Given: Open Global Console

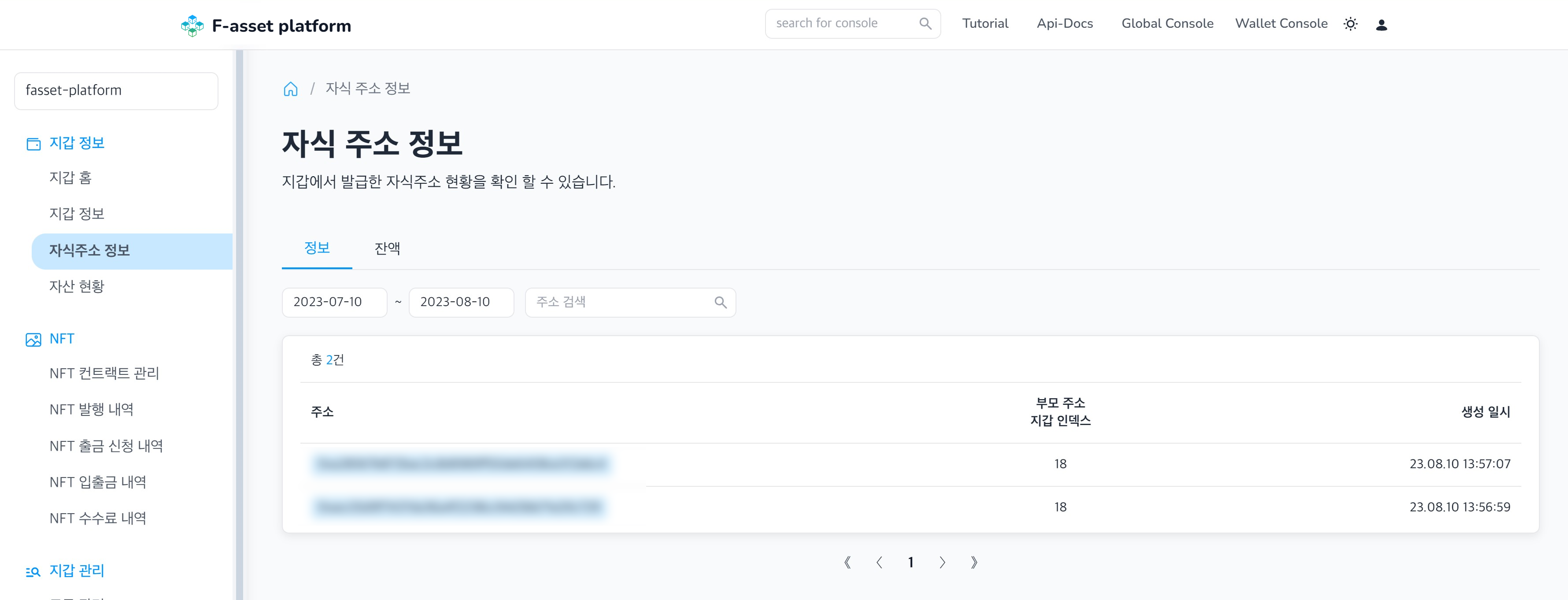Looking at the screenshot, I should [1167, 24].
